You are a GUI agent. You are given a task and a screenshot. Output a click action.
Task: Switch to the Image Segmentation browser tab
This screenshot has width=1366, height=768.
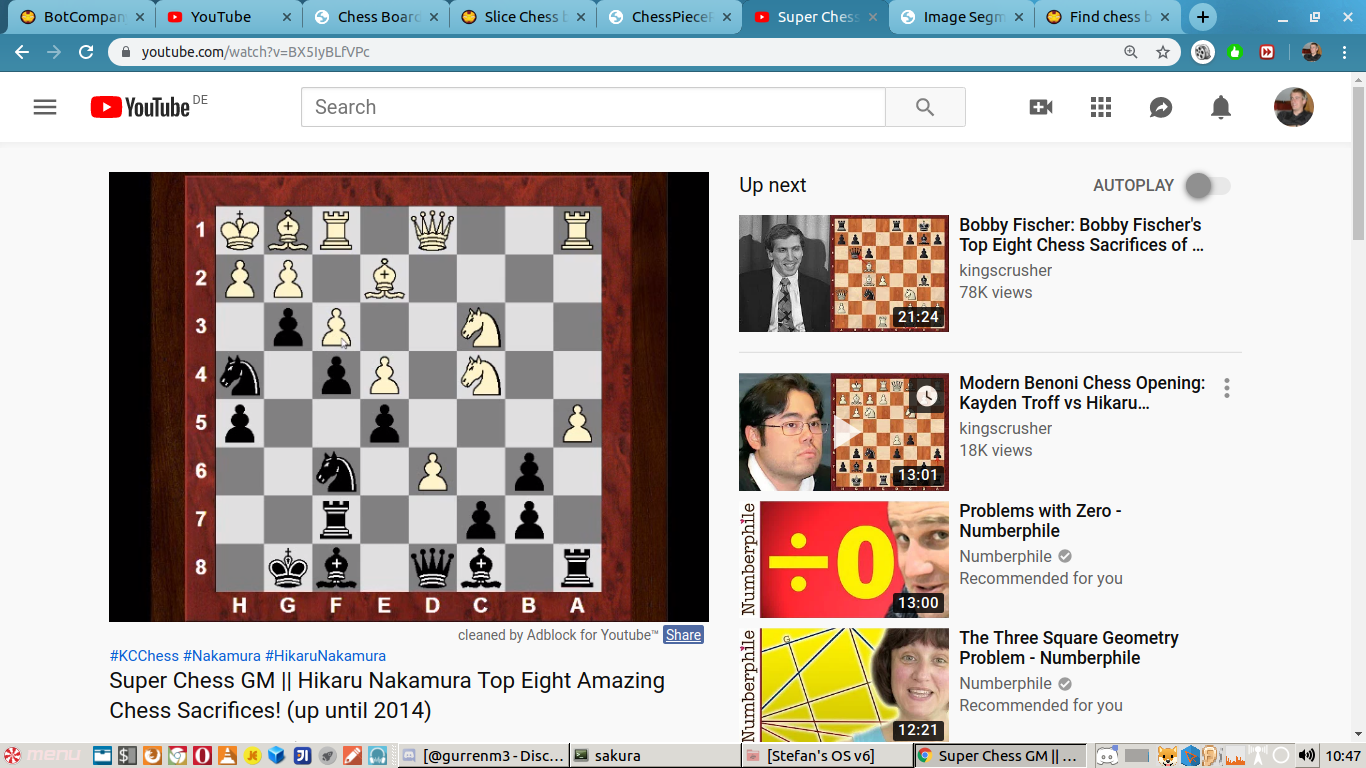[x=961, y=17]
